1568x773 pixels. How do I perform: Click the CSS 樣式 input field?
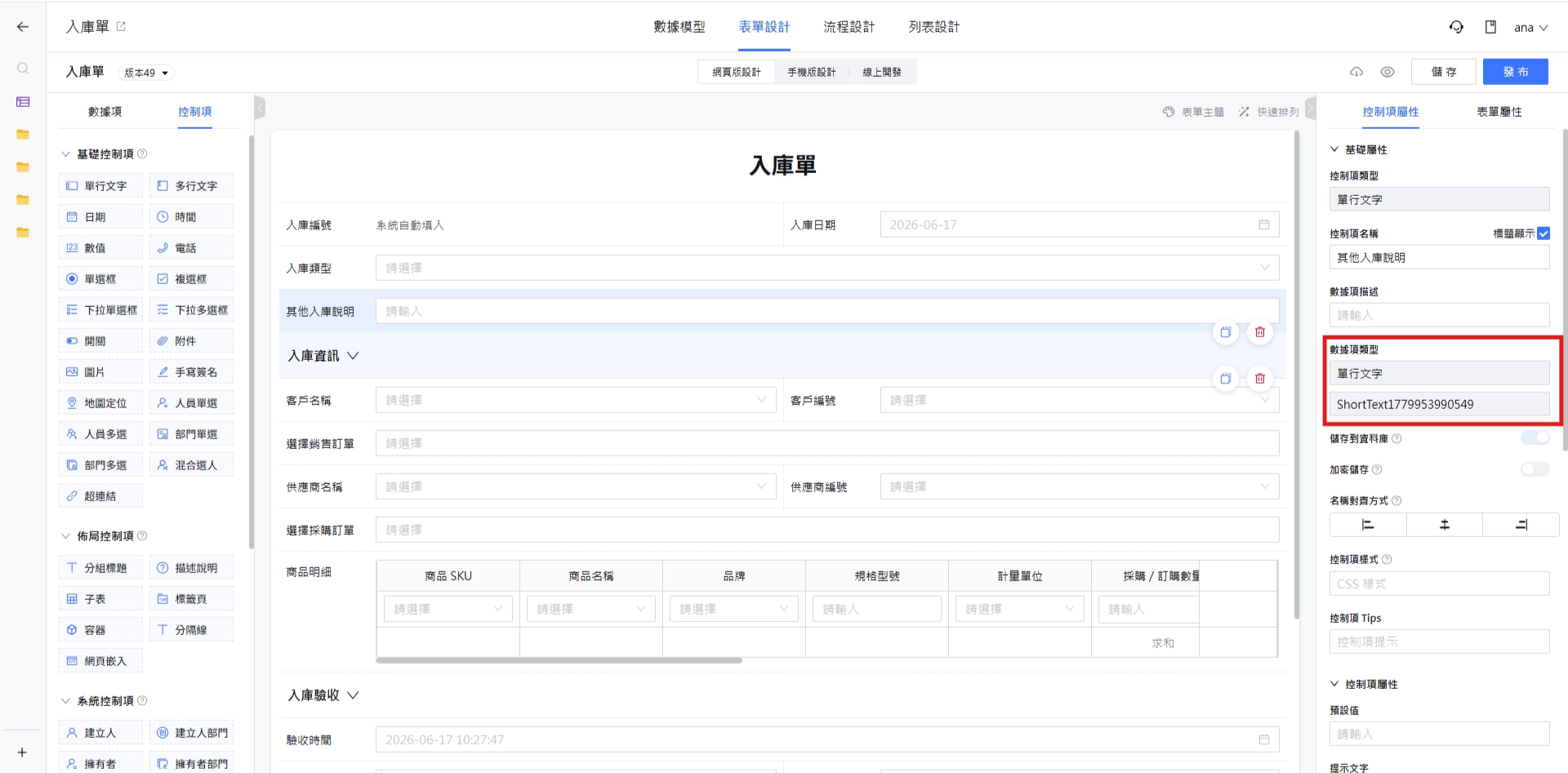(1440, 584)
